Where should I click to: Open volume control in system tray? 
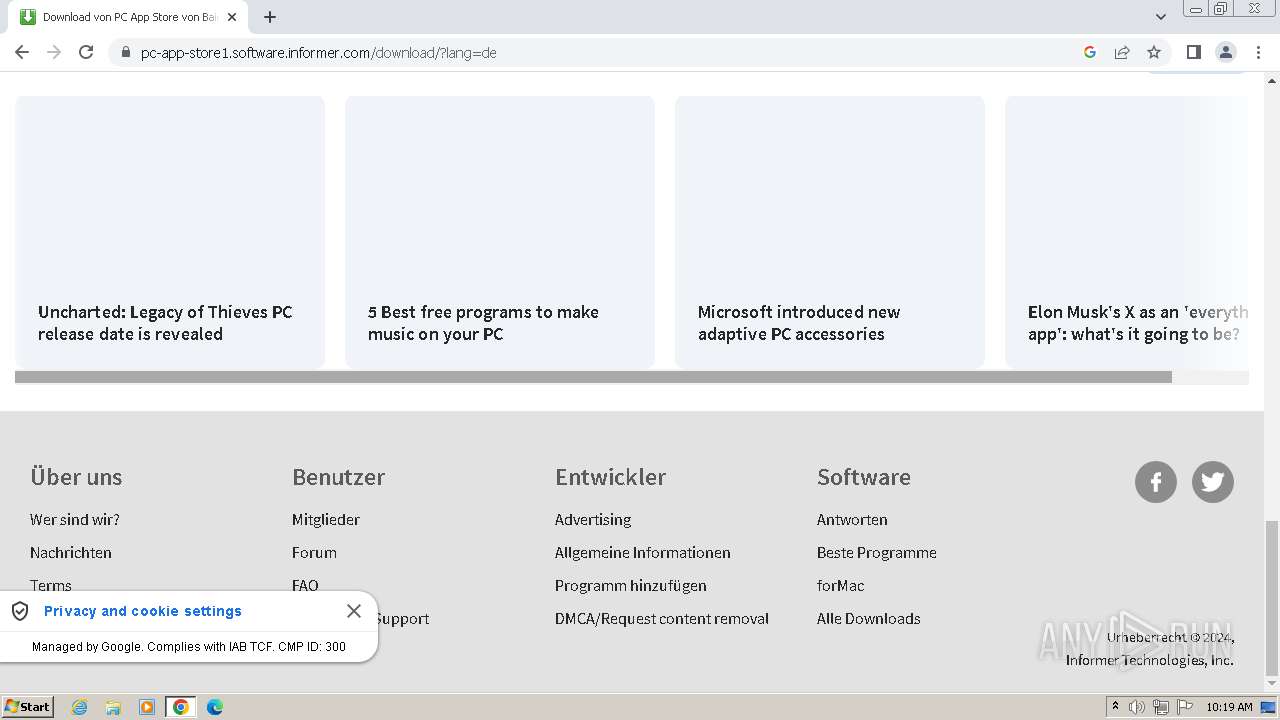click(x=1137, y=707)
